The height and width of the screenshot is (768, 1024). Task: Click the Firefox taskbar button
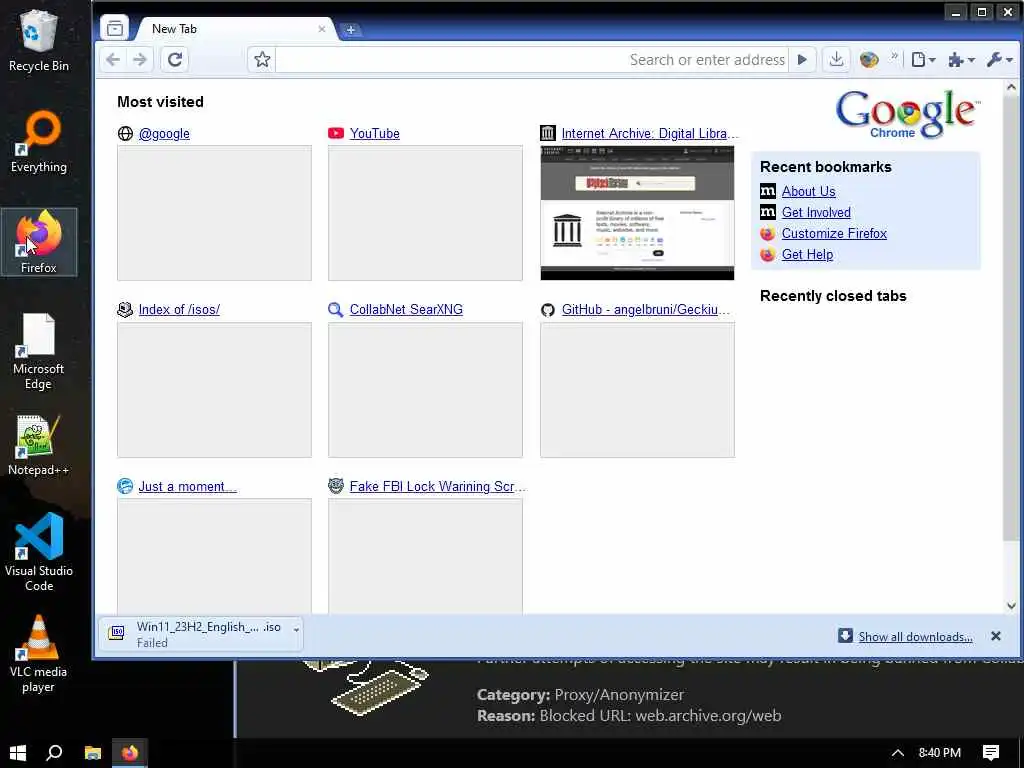coord(130,753)
